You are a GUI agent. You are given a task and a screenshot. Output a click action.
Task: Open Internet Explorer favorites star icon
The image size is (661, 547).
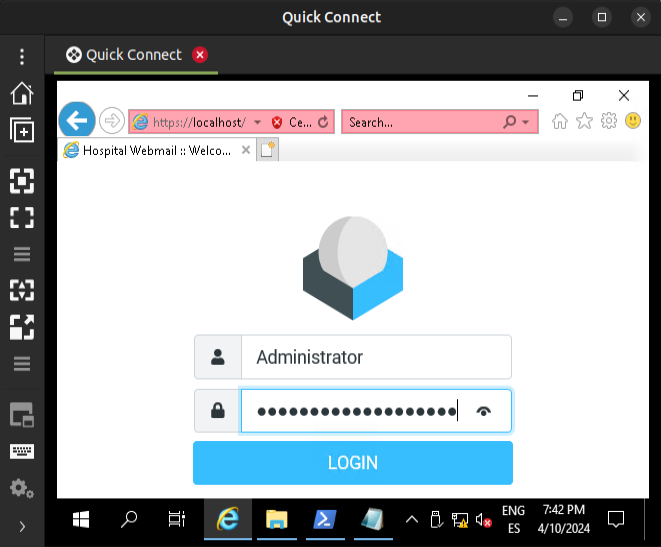tap(584, 121)
